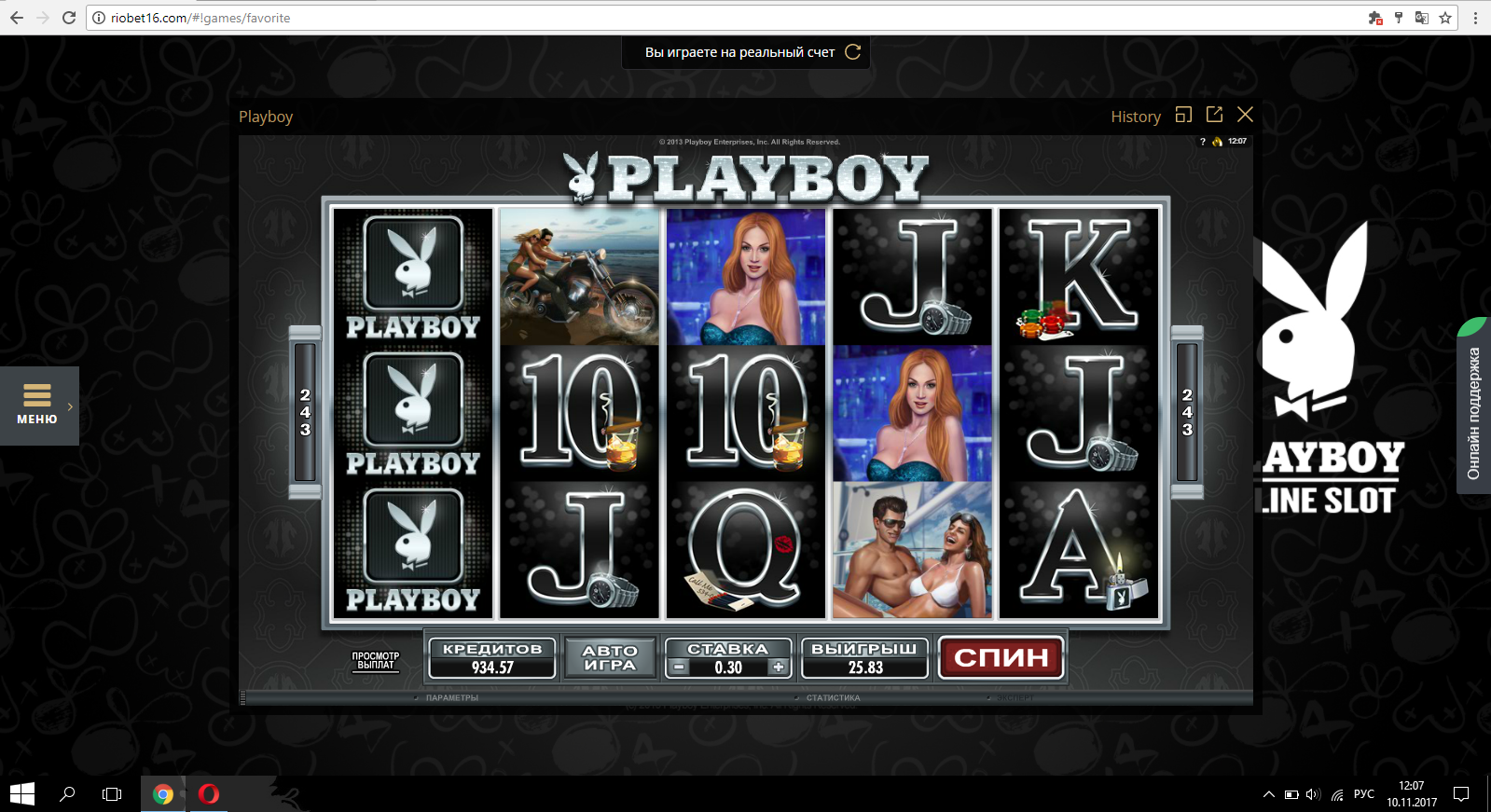Reload the real account balance icon

[x=852, y=52]
